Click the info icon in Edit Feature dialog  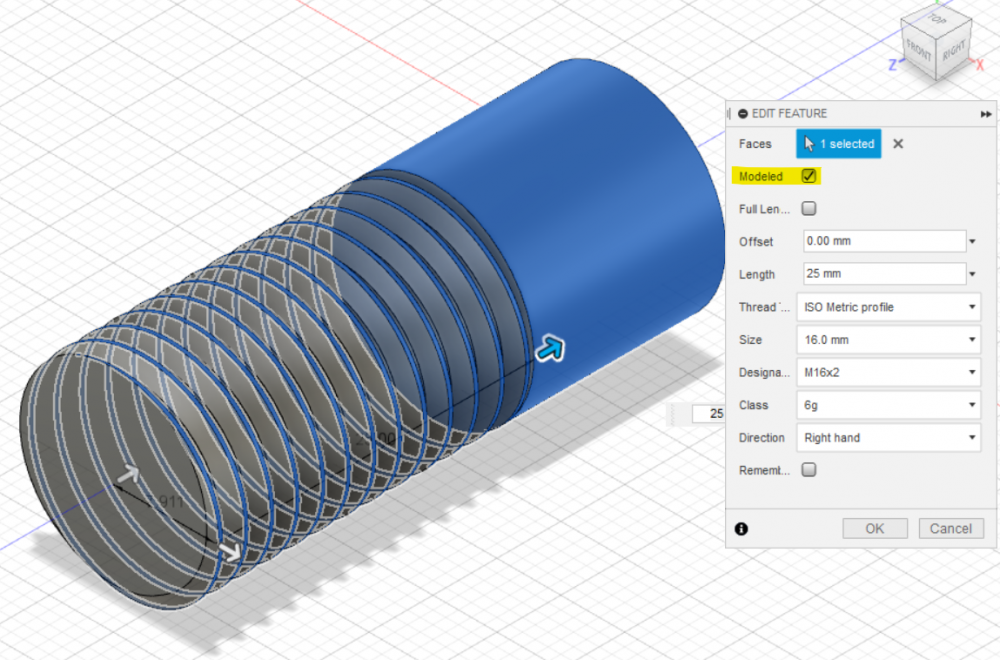coord(741,529)
